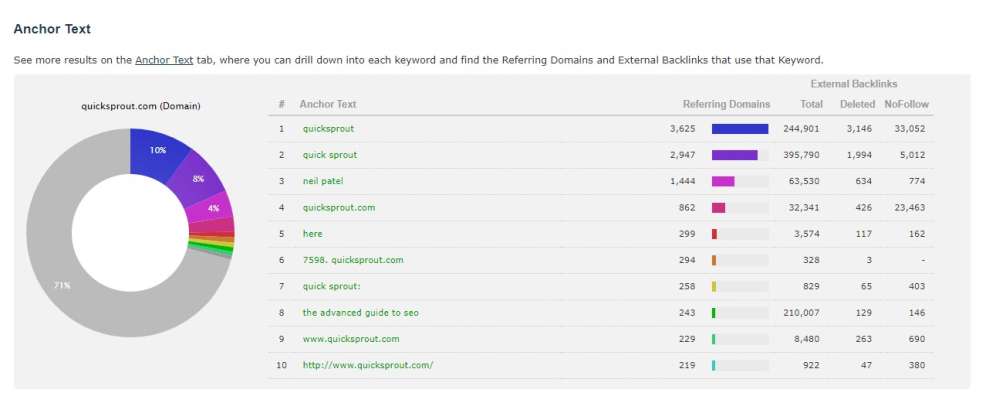Select the 1,994 deleted value

(x=859, y=155)
